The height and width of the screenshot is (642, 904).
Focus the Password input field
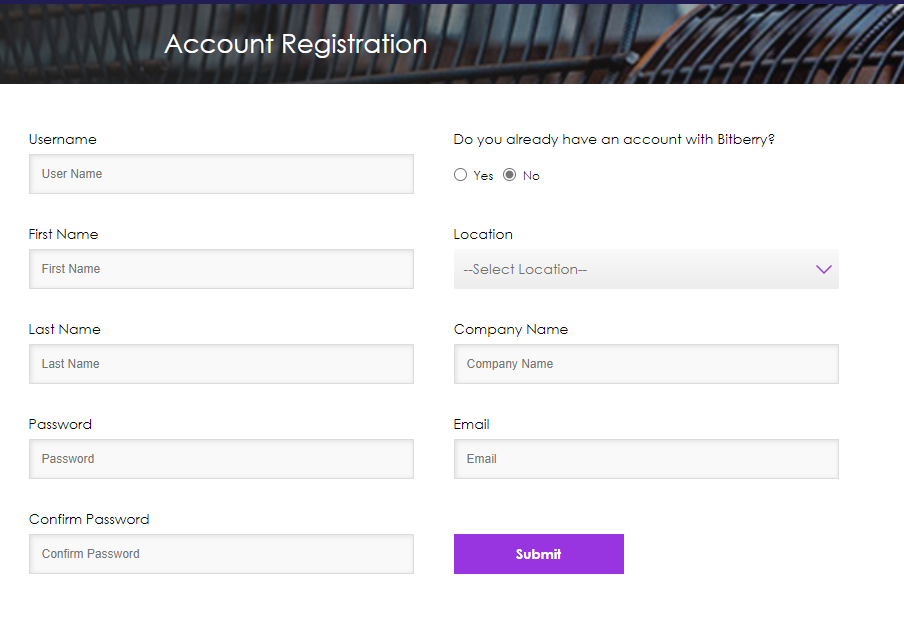tap(221, 459)
